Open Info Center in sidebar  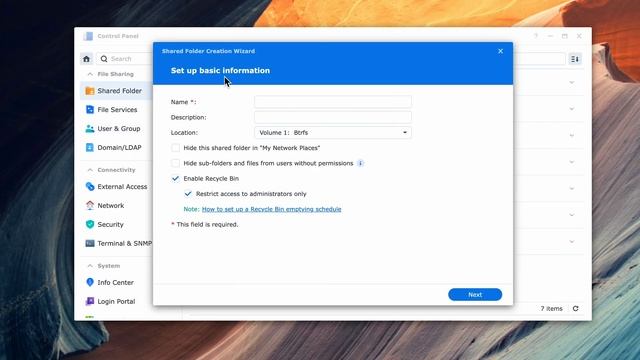click(x=116, y=282)
